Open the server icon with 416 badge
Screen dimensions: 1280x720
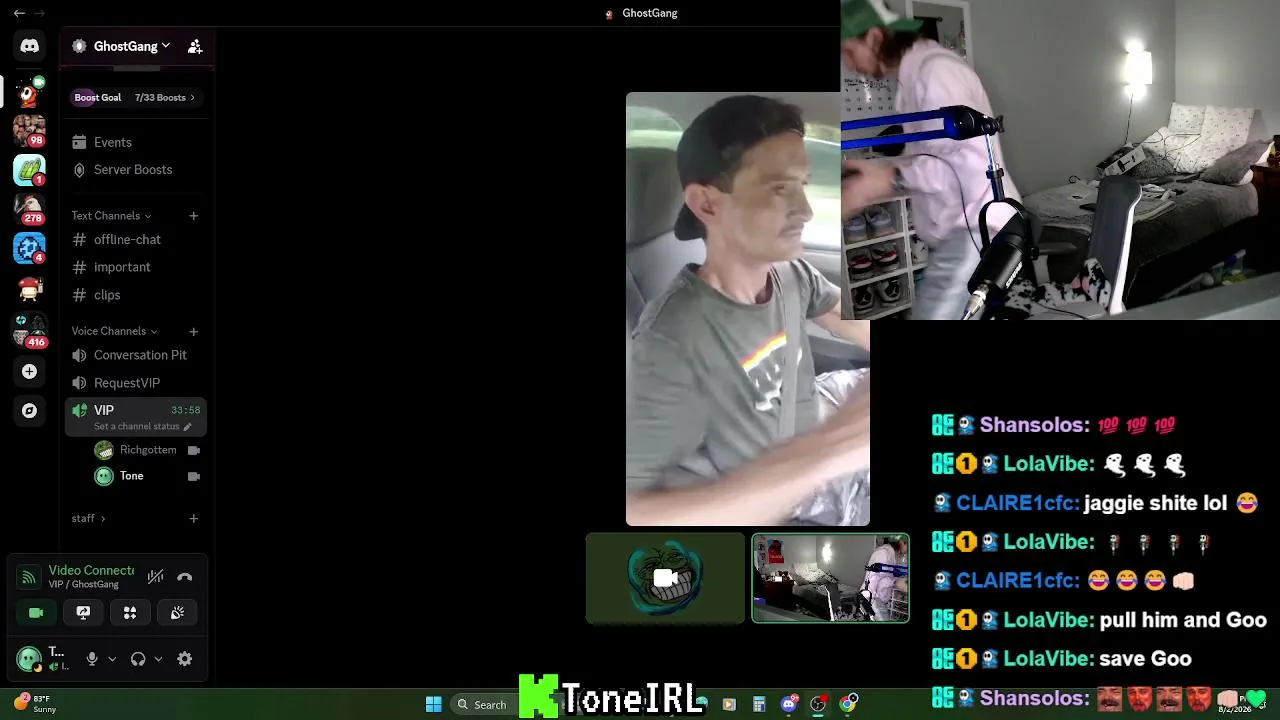[29, 330]
